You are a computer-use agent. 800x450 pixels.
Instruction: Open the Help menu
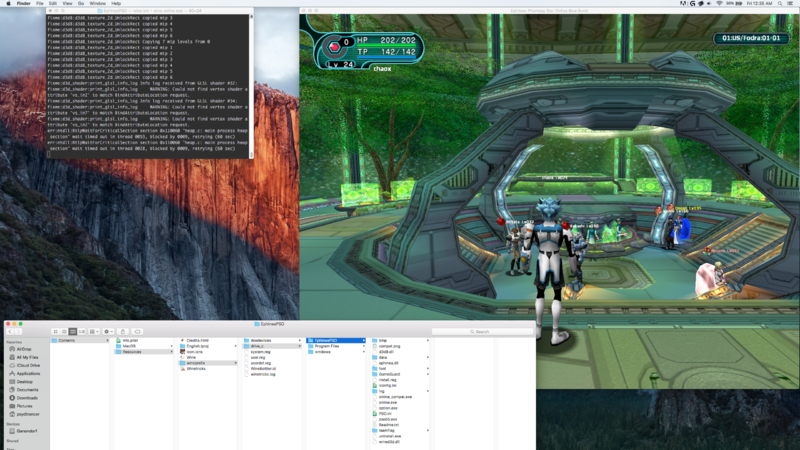point(116,3)
